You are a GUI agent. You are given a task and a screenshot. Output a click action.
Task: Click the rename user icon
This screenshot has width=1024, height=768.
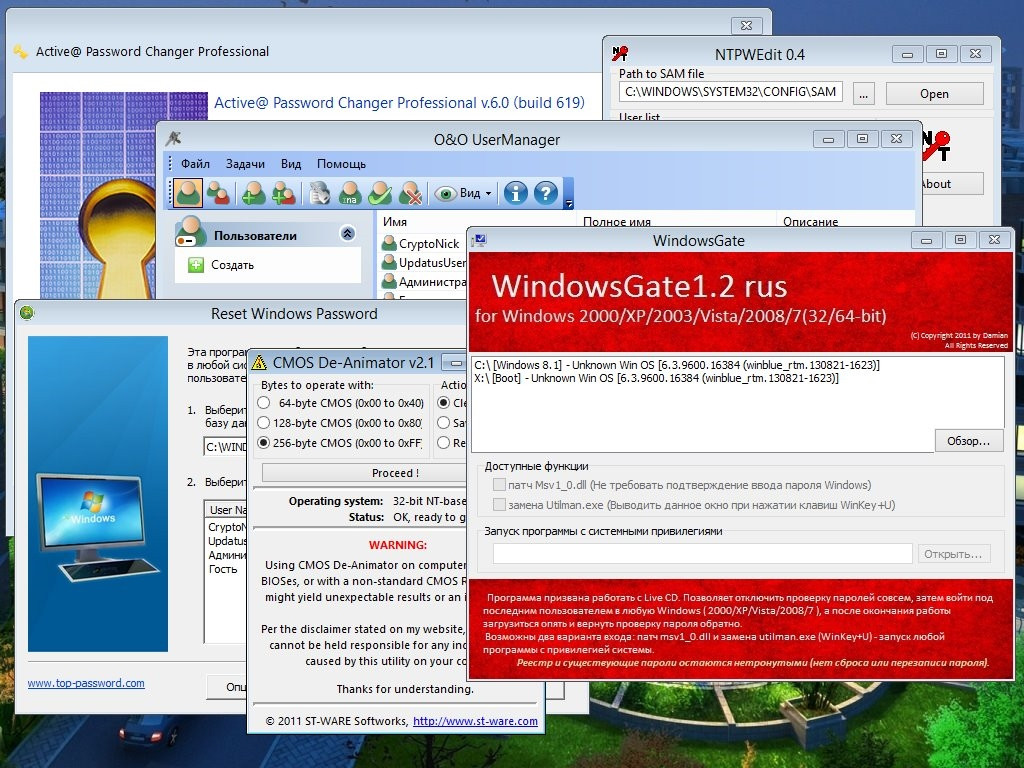pyautogui.click(x=350, y=193)
